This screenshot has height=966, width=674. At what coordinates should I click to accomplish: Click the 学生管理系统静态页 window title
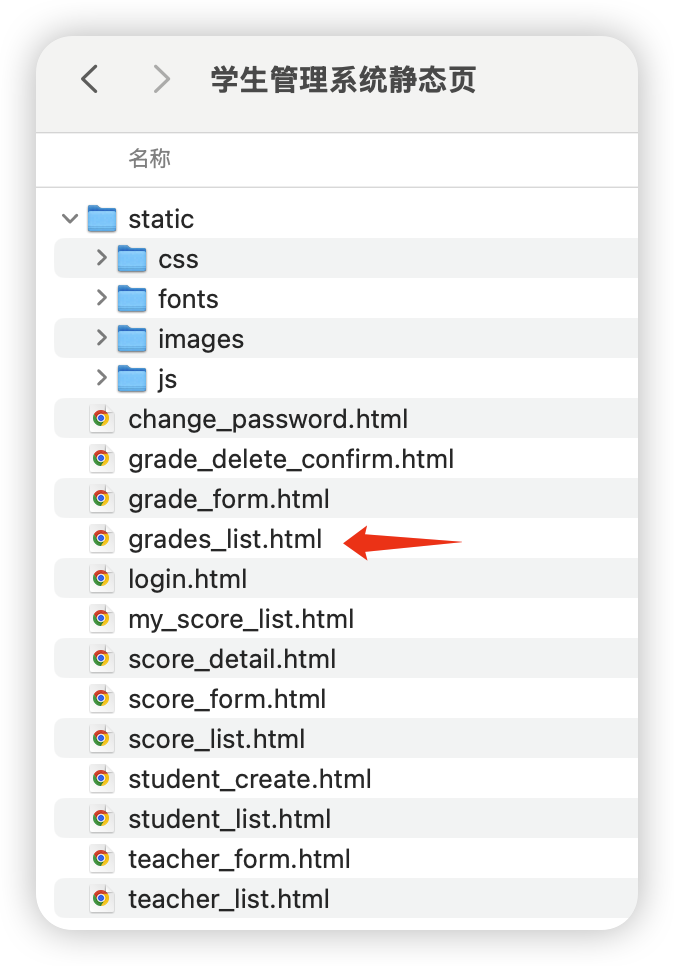343,79
